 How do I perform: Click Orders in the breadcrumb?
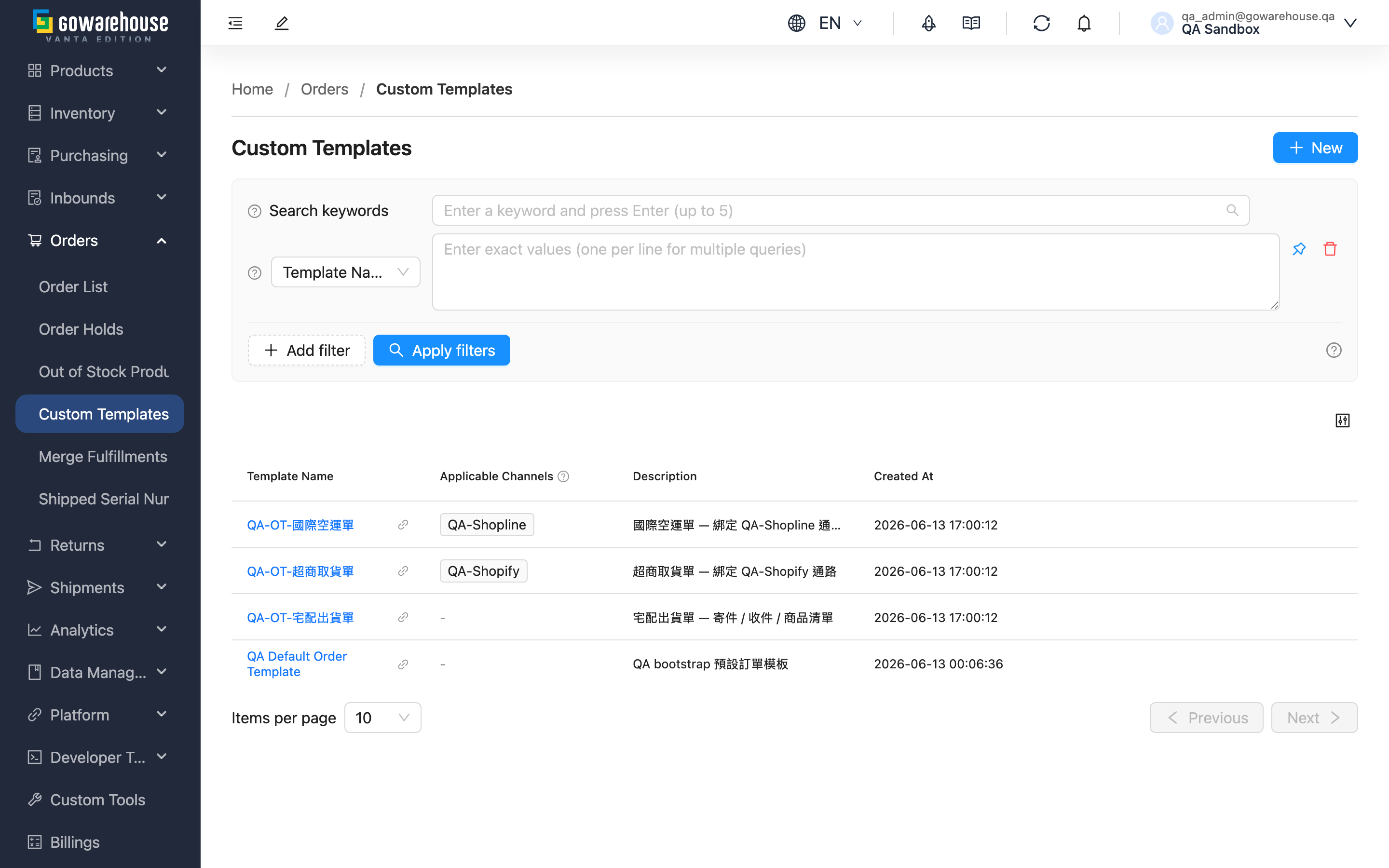(324, 89)
